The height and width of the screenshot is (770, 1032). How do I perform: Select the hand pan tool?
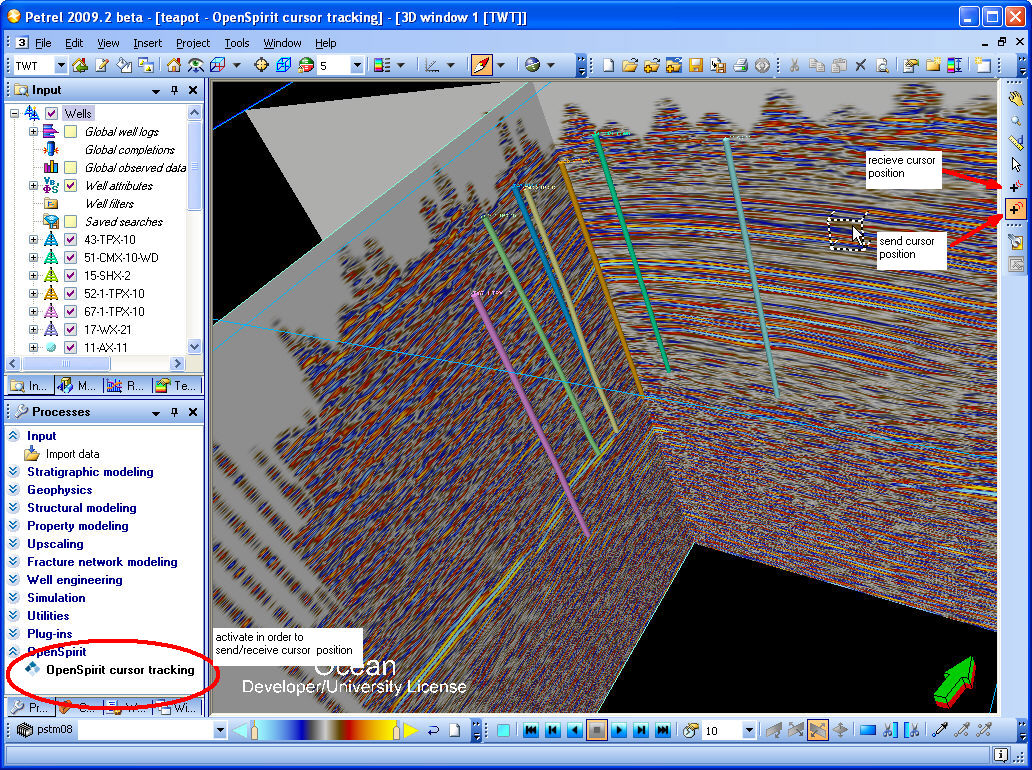click(1015, 98)
